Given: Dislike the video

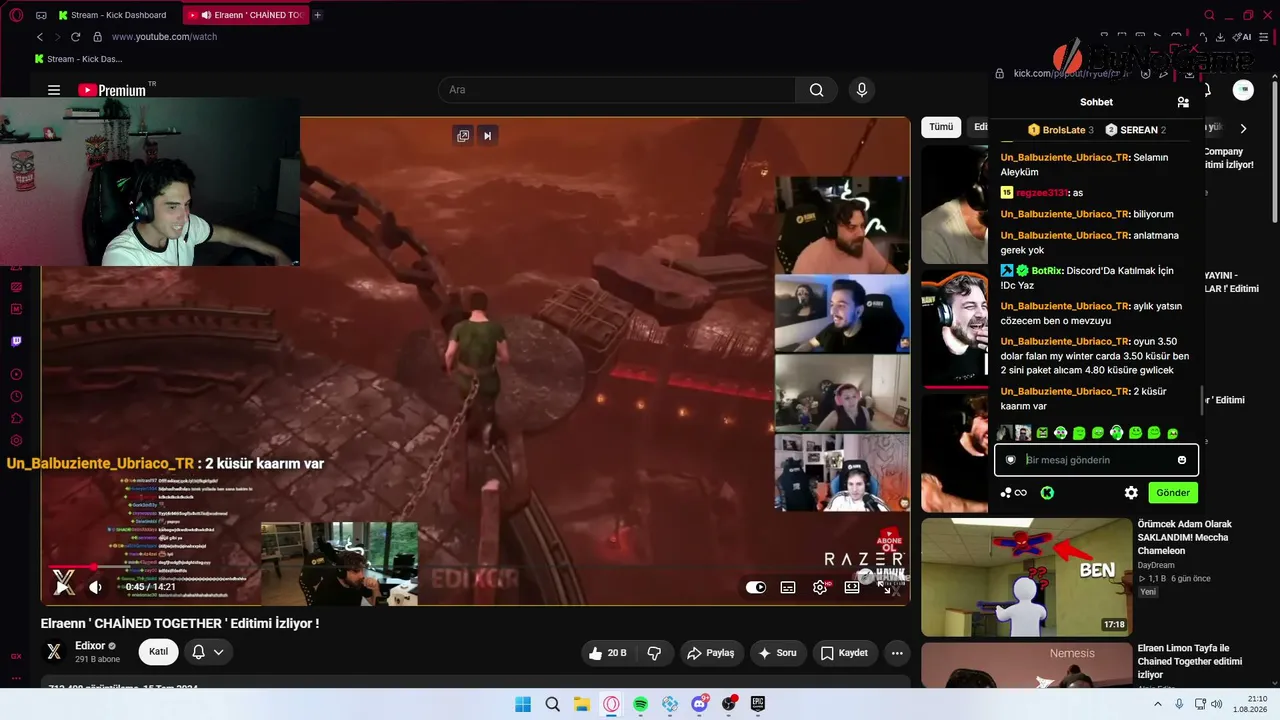Looking at the screenshot, I should pyautogui.click(x=654, y=653).
